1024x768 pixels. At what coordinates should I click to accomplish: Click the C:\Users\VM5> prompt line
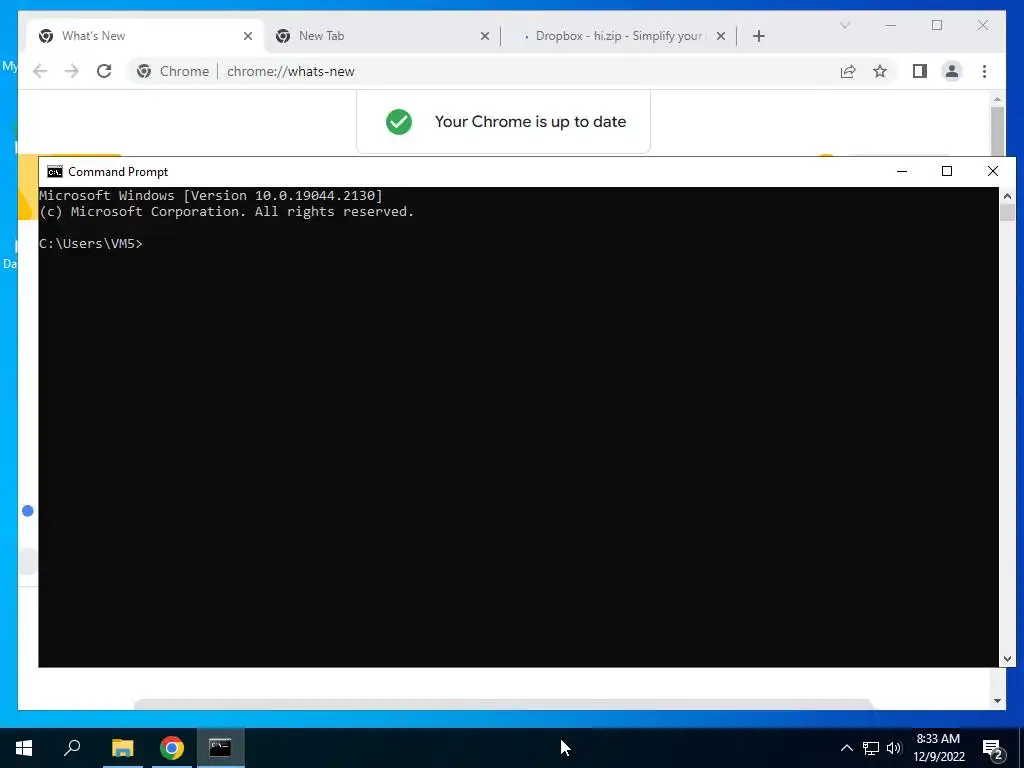tap(91, 244)
